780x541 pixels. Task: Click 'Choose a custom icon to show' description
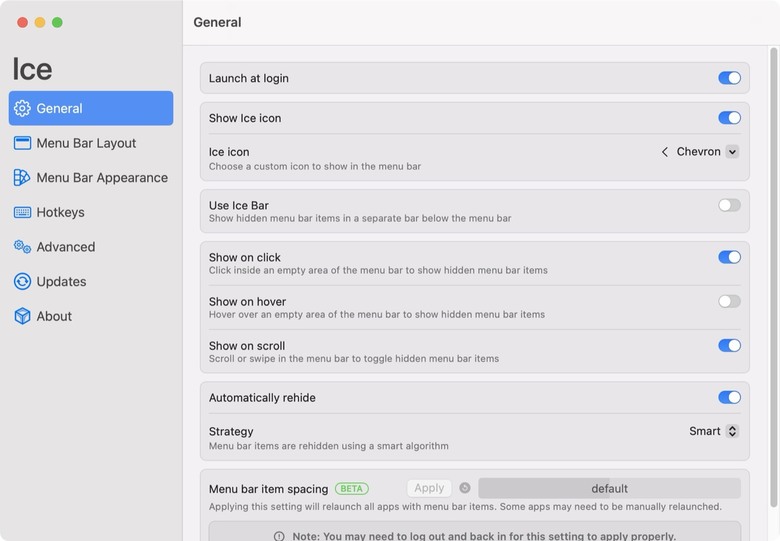315,166
